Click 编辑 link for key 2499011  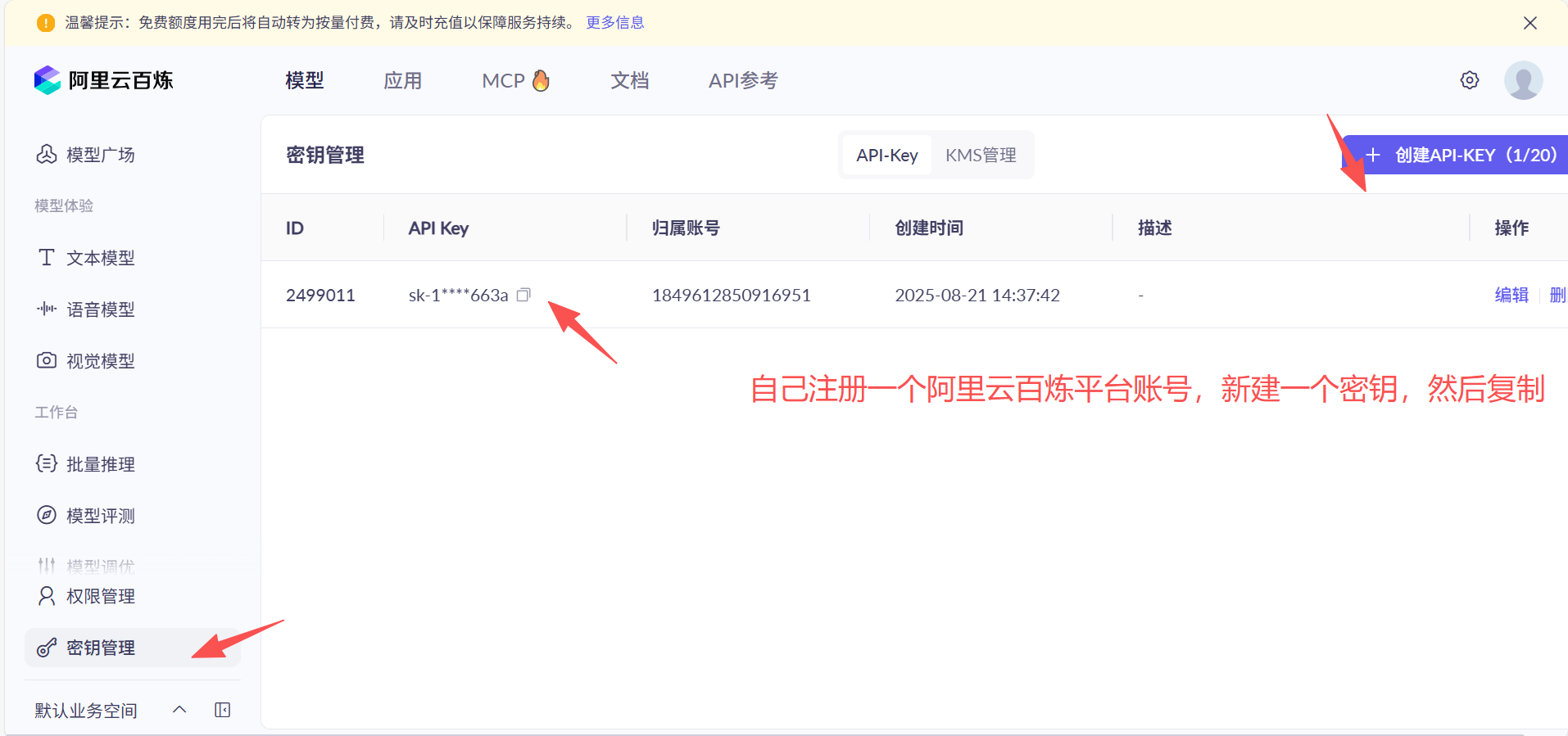(x=1511, y=295)
